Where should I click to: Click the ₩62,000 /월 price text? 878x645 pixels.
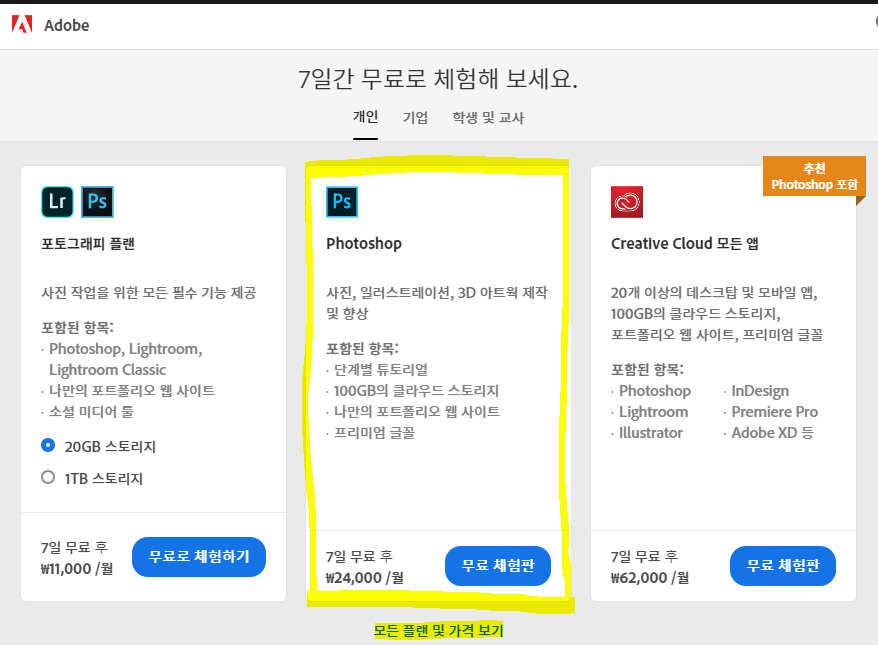coord(650,578)
